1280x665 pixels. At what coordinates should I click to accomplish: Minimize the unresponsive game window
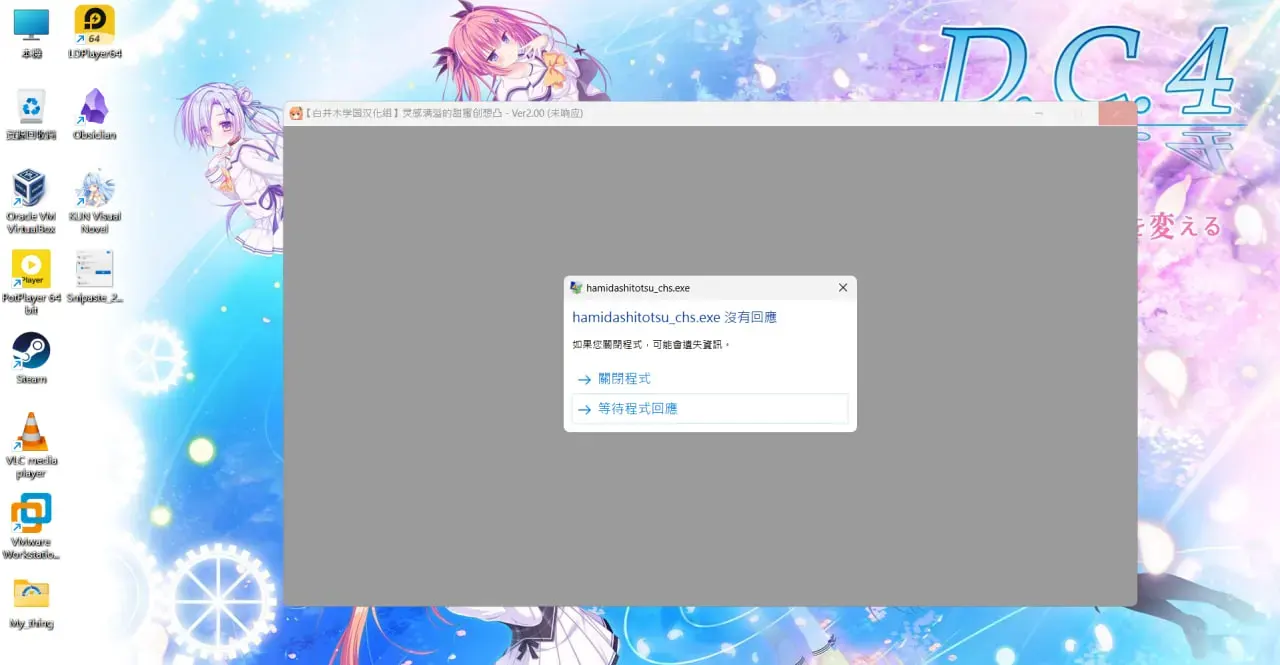coord(1039,113)
